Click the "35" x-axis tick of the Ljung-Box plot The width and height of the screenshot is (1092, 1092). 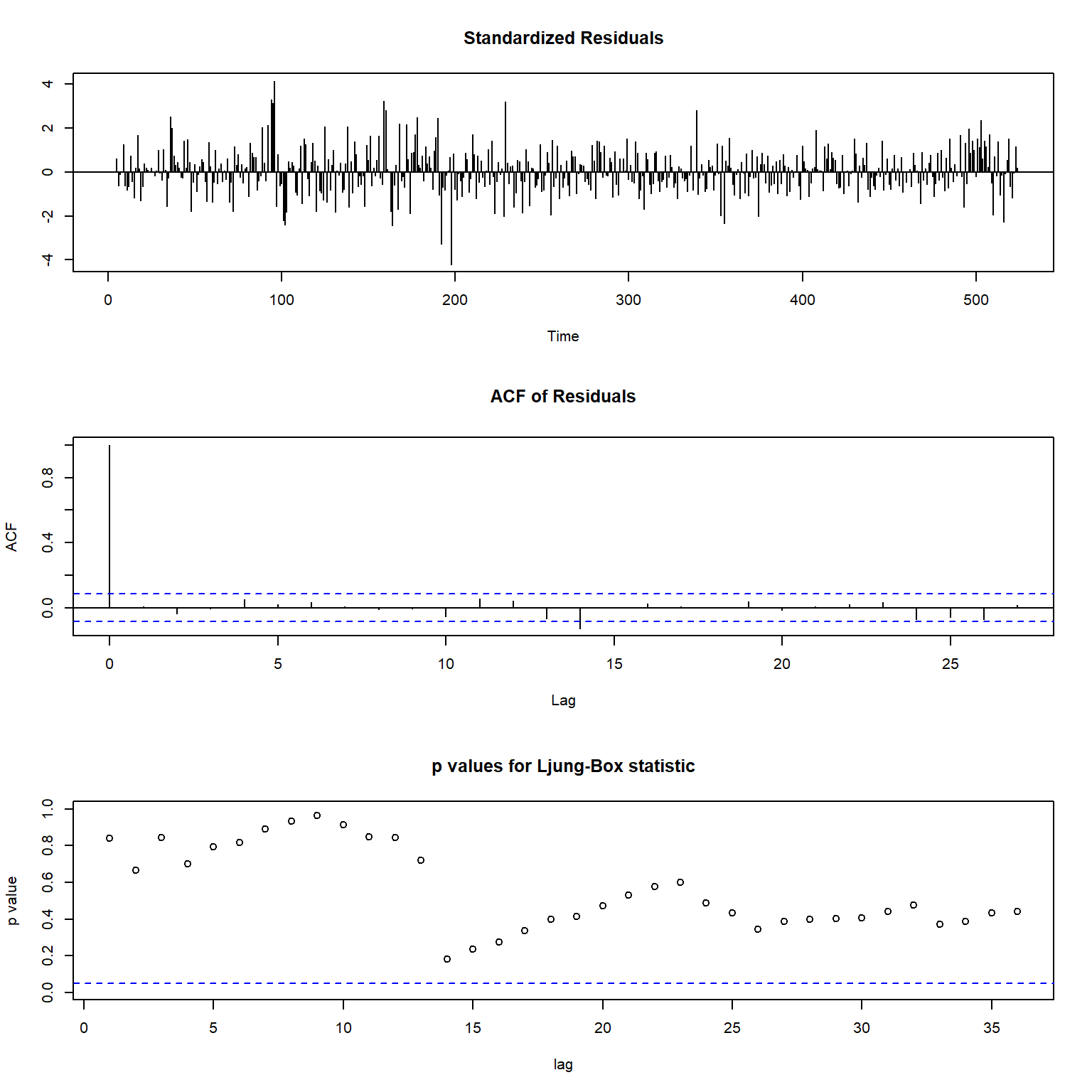[992, 1028]
